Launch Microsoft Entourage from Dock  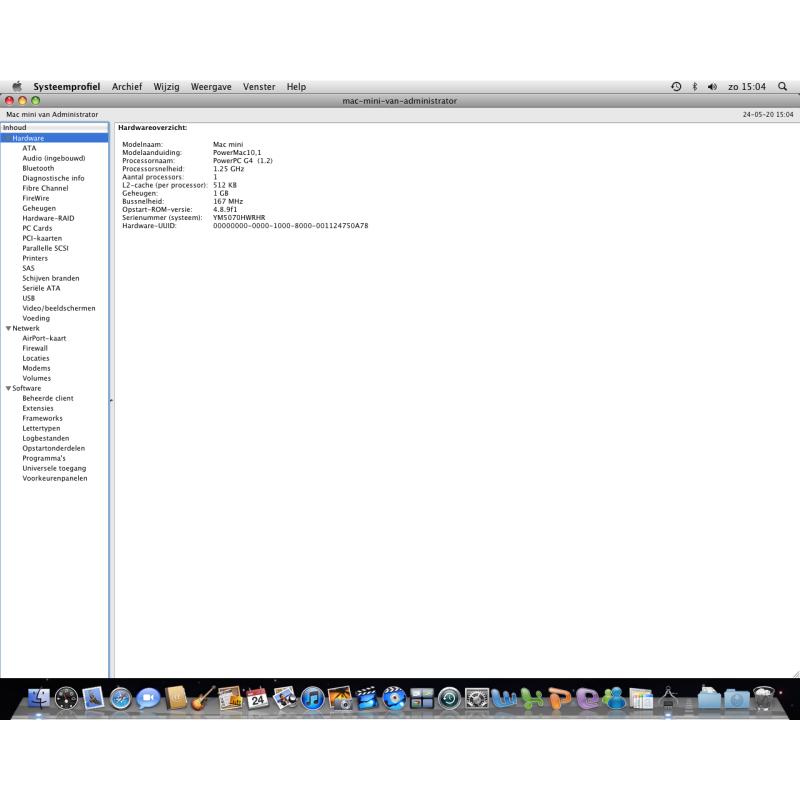pyautogui.click(x=587, y=698)
